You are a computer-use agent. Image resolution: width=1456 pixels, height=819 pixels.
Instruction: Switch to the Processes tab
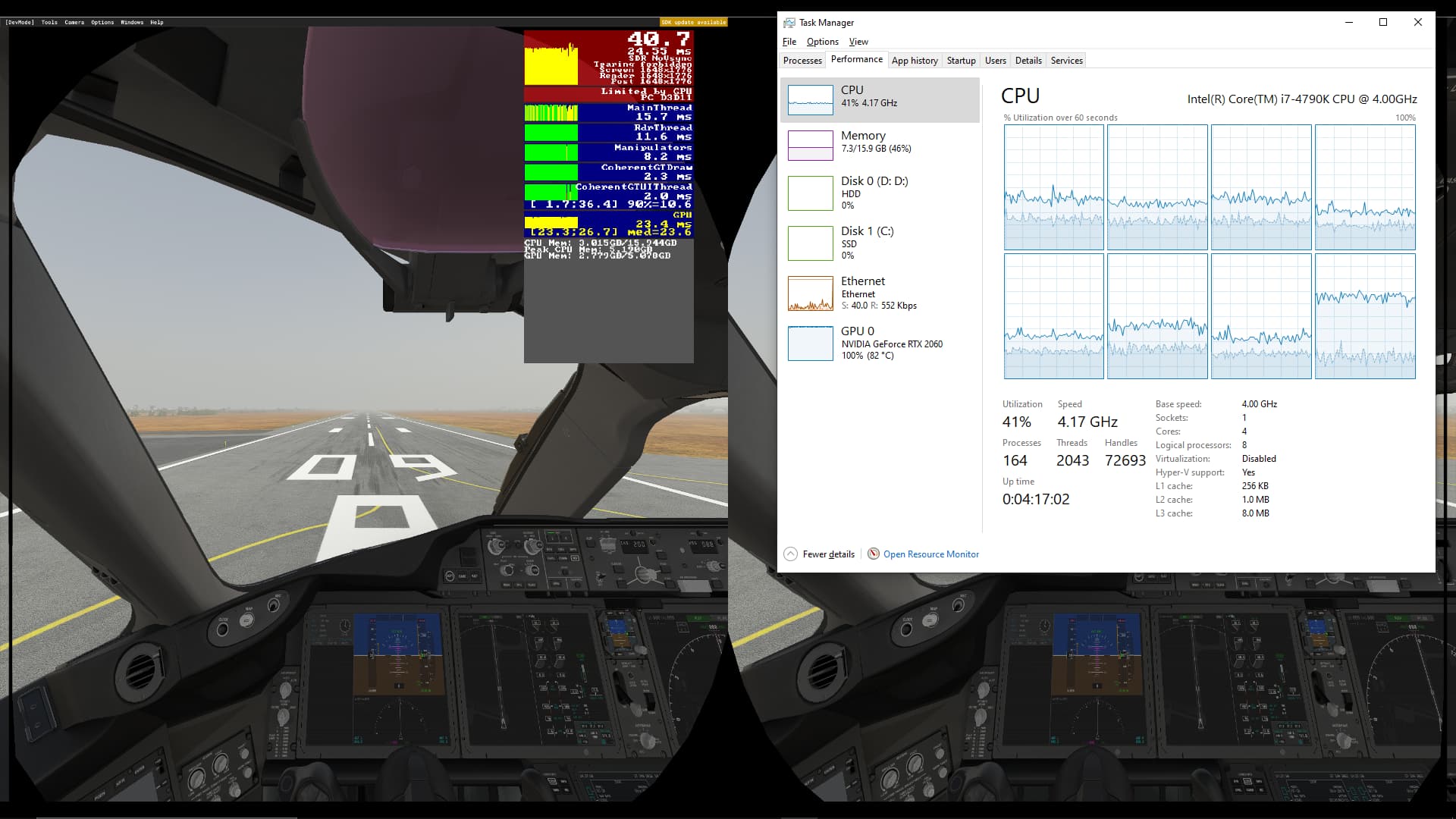point(802,60)
